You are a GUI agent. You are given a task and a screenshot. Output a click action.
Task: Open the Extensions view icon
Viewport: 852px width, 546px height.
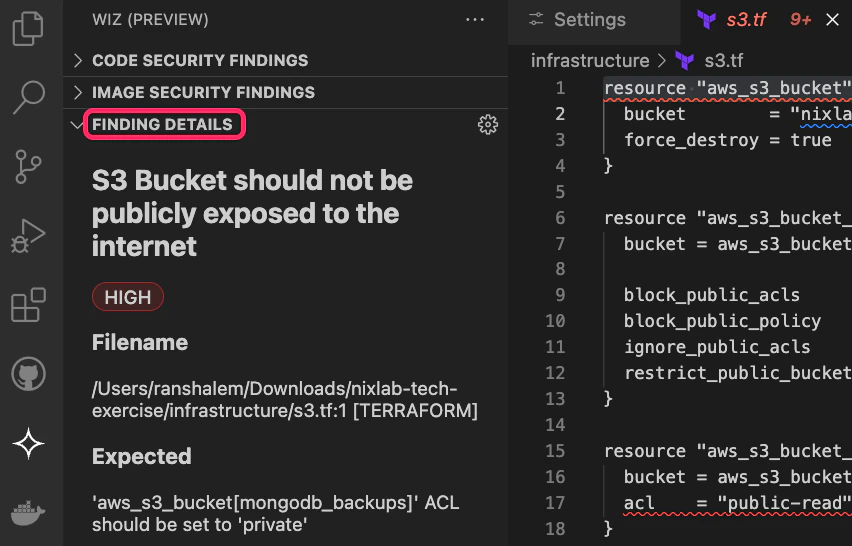(x=29, y=305)
